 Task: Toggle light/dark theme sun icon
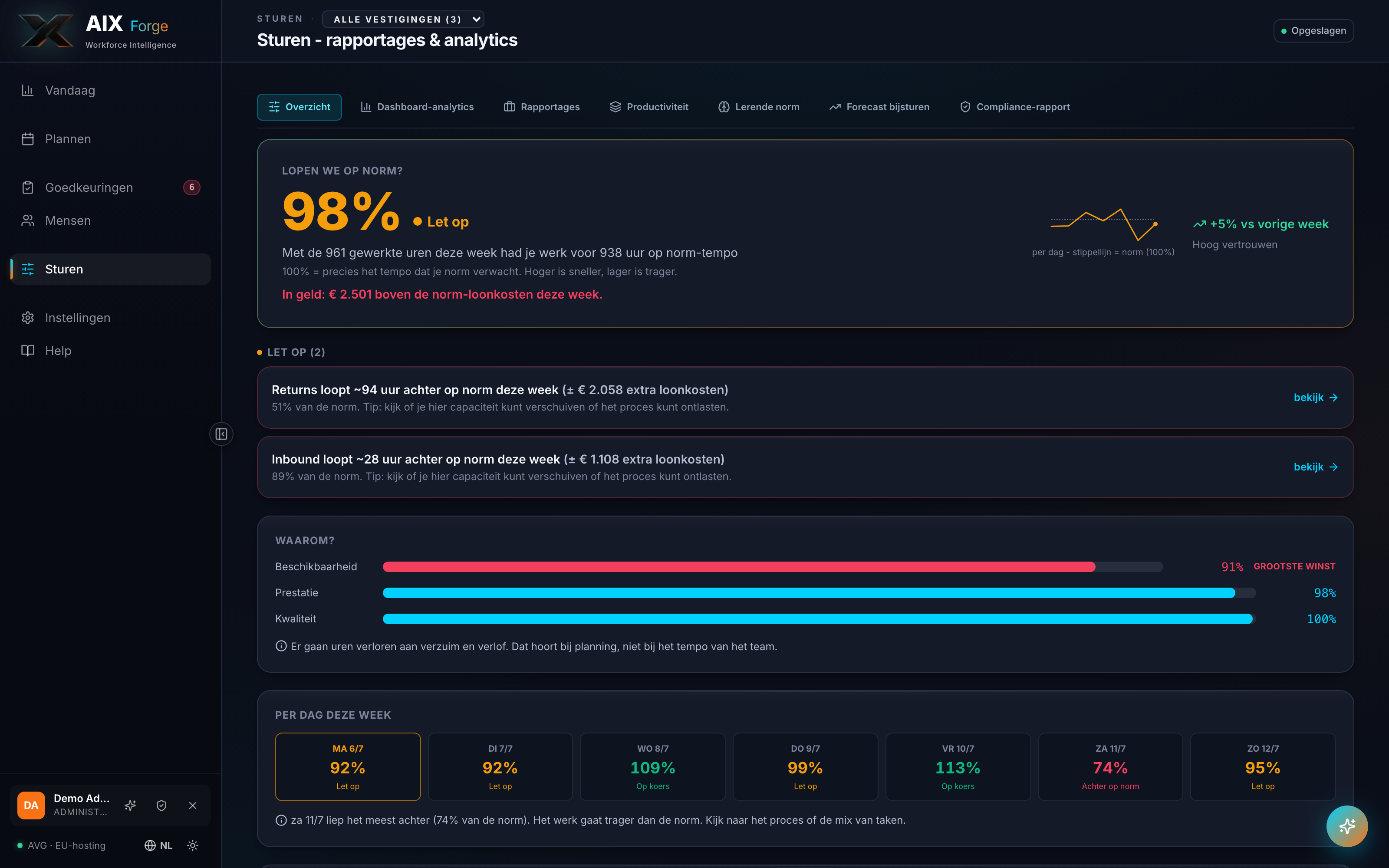(193, 845)
